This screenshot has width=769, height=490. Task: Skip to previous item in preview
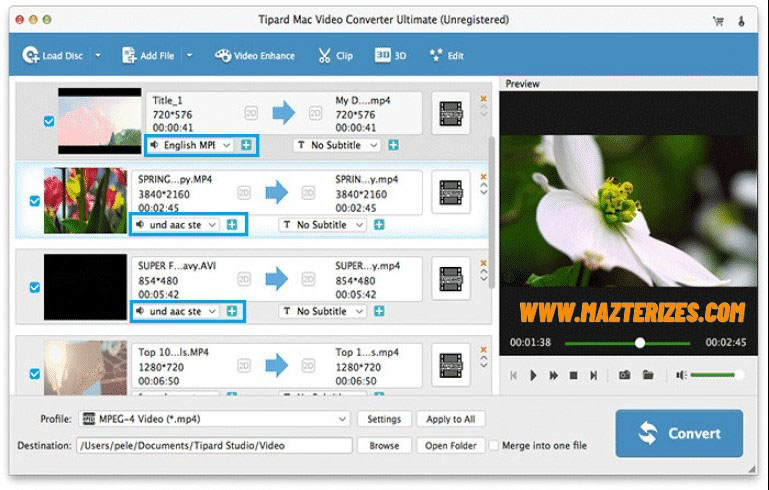513,375
